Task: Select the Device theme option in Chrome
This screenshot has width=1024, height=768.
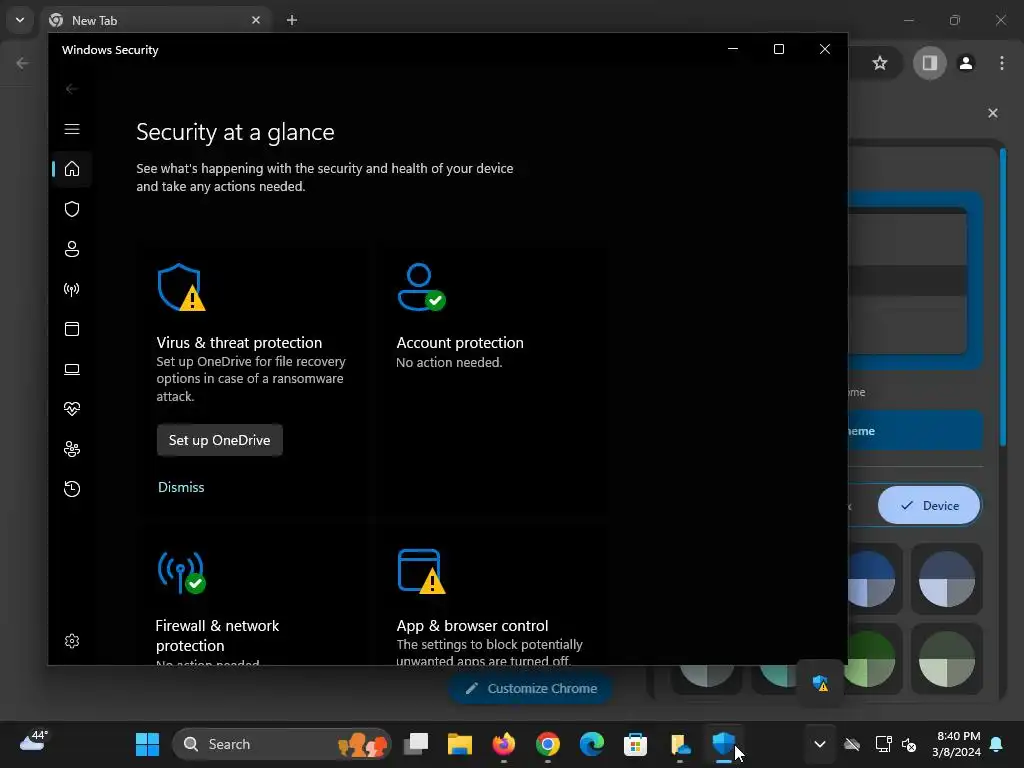Action: 929,505
